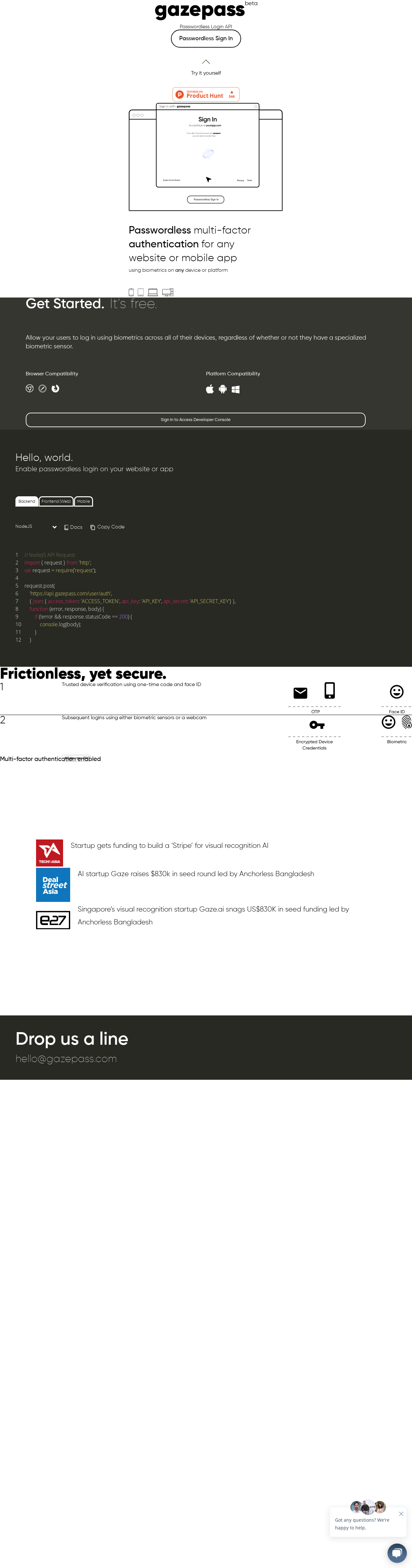
Task: Click the console.log(body) code line
Action: click(60, 625)
